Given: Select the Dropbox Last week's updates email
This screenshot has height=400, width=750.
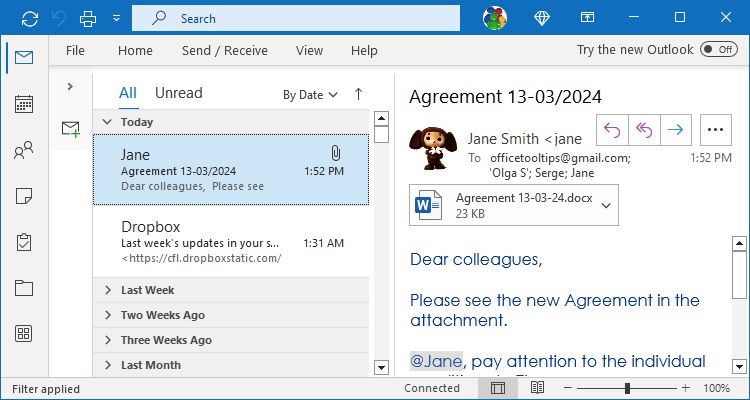Looking at the screenshot, I should click(x=231, y=241).
